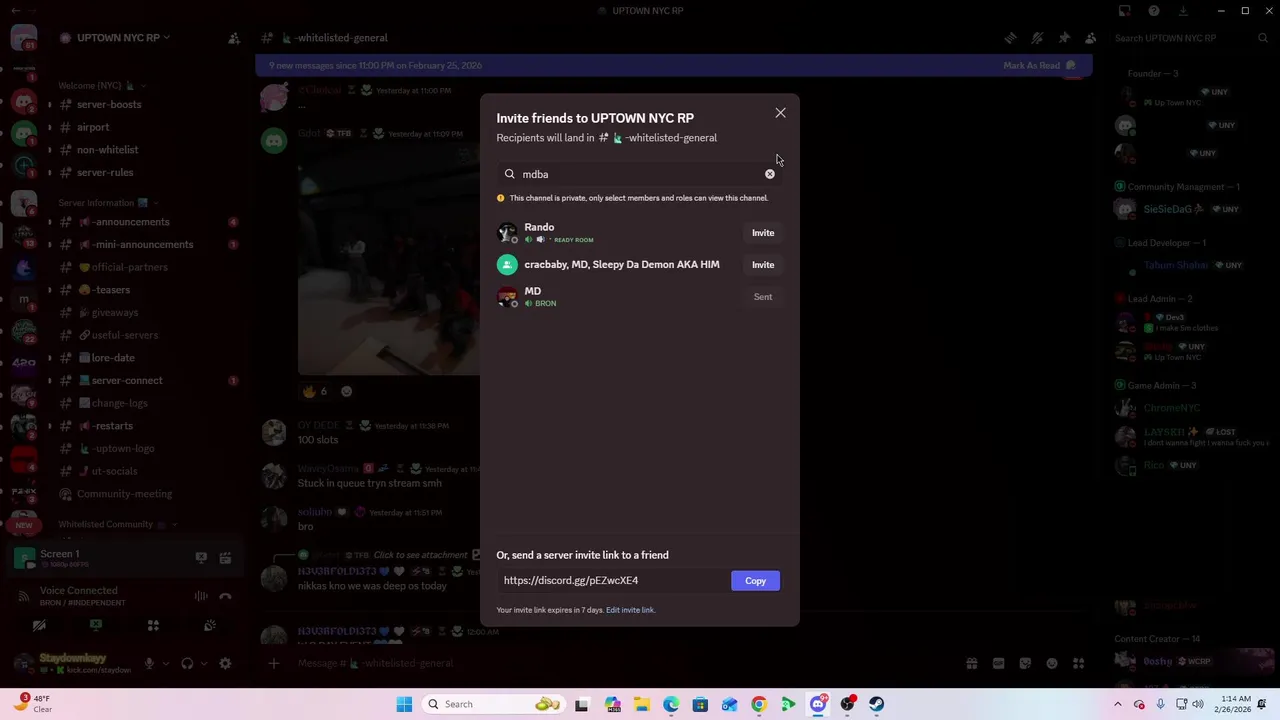Viewport: 1280px width, 720px height.
Task: Invite Rando to the server
Action: pyautogui.click(x=763, y=233)
